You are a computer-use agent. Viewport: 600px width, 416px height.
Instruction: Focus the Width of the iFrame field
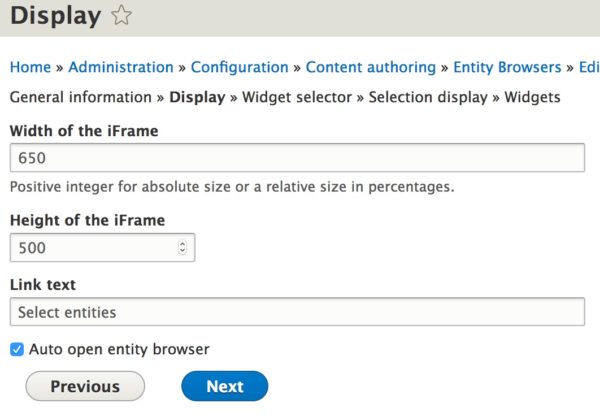pos(297,158)
